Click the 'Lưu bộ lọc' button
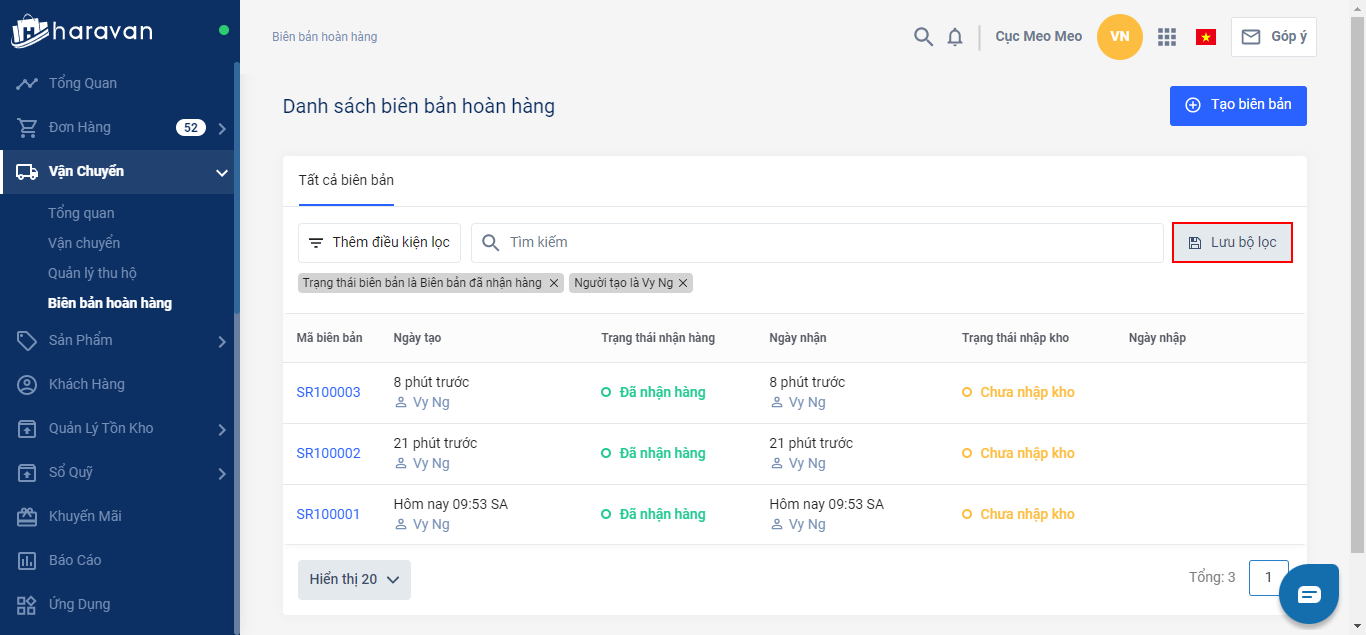Viewport: 1366px width, 635px height. click(1232, 242)
